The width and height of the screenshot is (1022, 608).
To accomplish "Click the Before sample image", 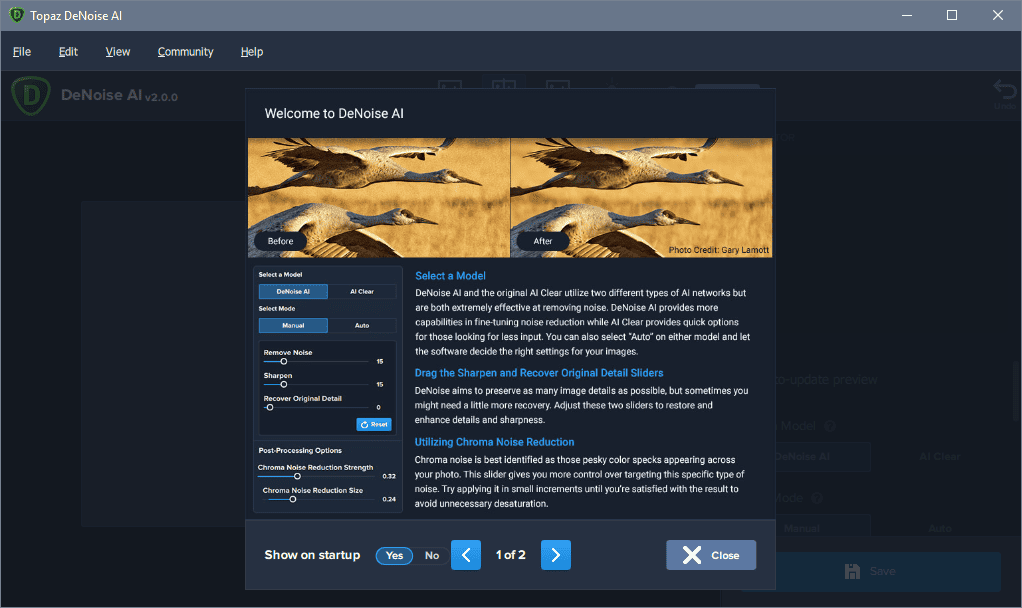I will pyautogui.click(x=379, y=197).
